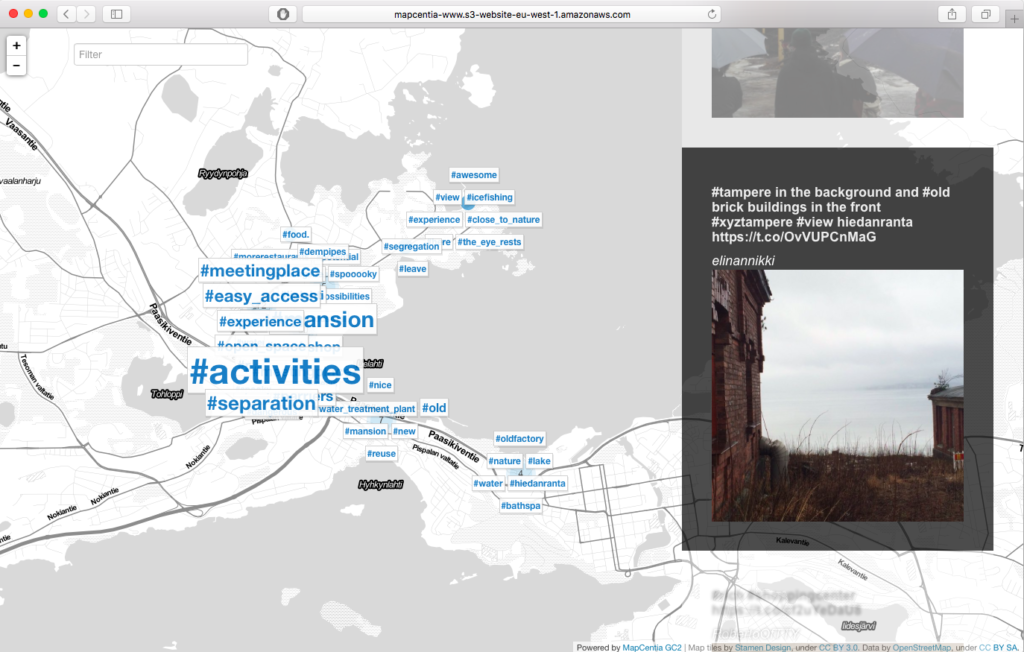Click the #lake hashtag label
Screen dimensions: 1024x652
(x=539, y=461)
